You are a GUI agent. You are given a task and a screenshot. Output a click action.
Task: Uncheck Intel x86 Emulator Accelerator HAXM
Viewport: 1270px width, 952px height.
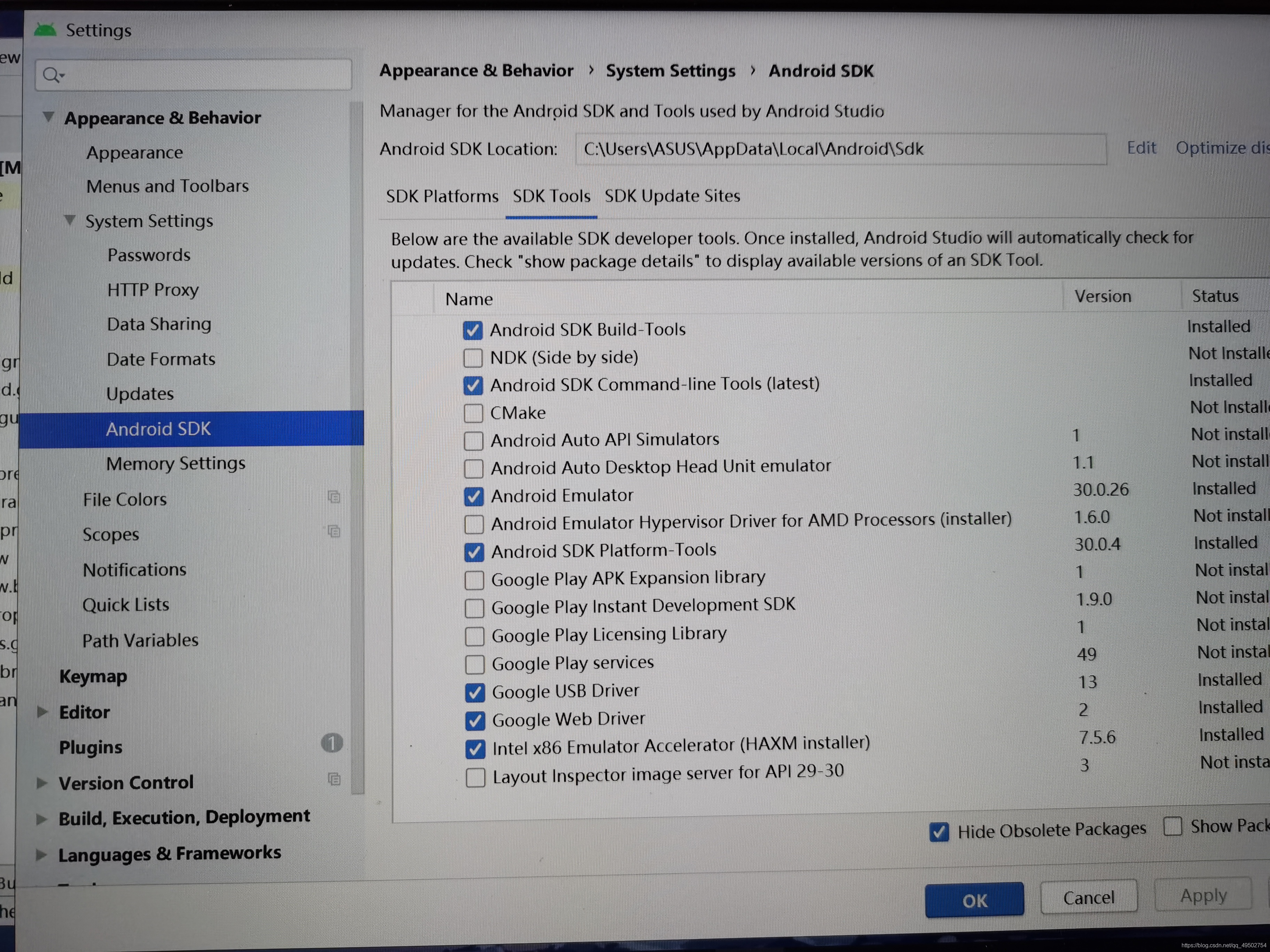[475, 749]
